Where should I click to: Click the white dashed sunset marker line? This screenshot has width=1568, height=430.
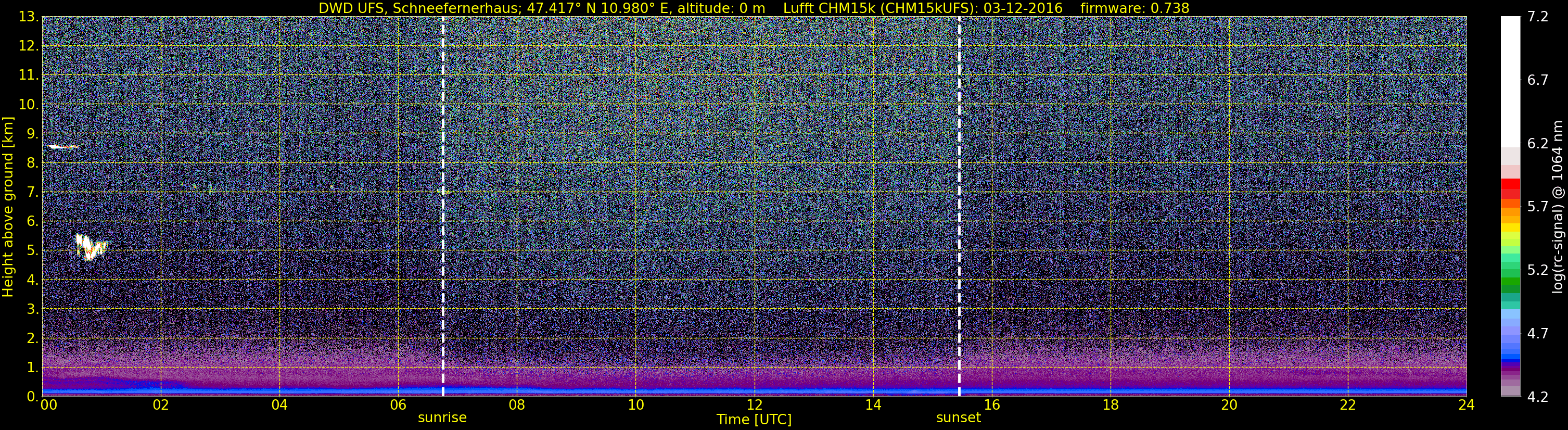click(959, 206)
